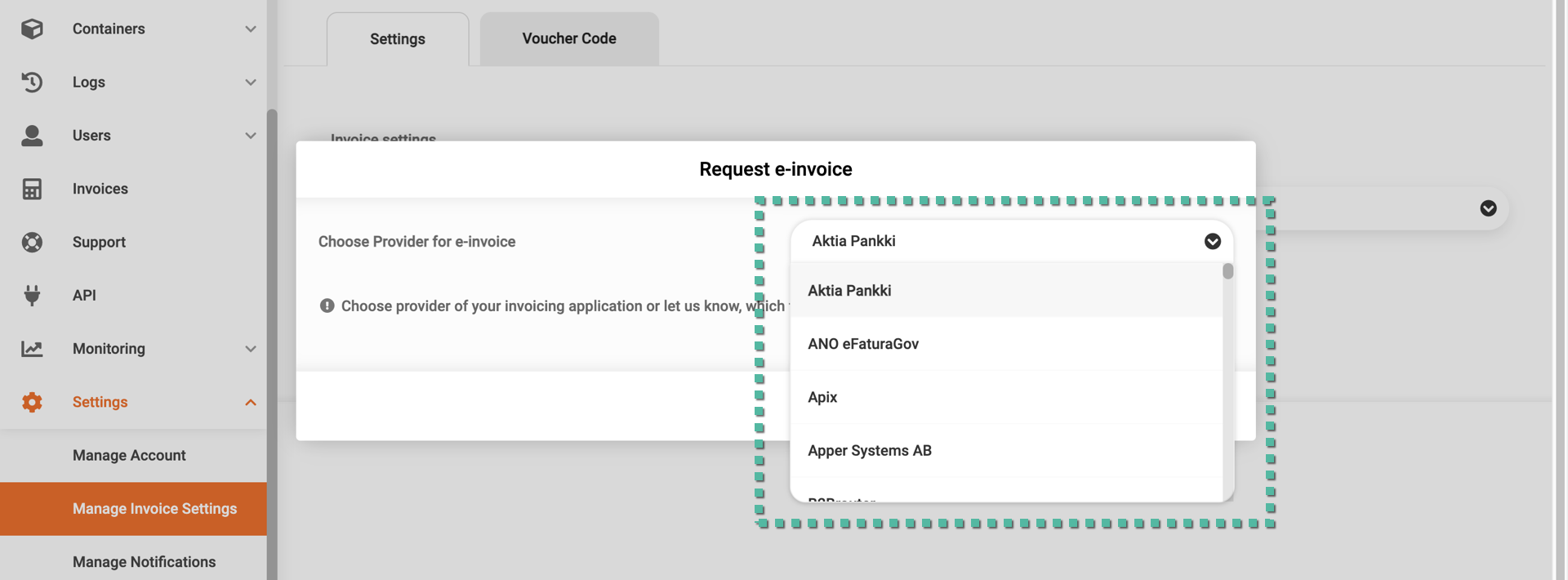
Task: Go to Manage Notifications
Action: click(144, 562)
